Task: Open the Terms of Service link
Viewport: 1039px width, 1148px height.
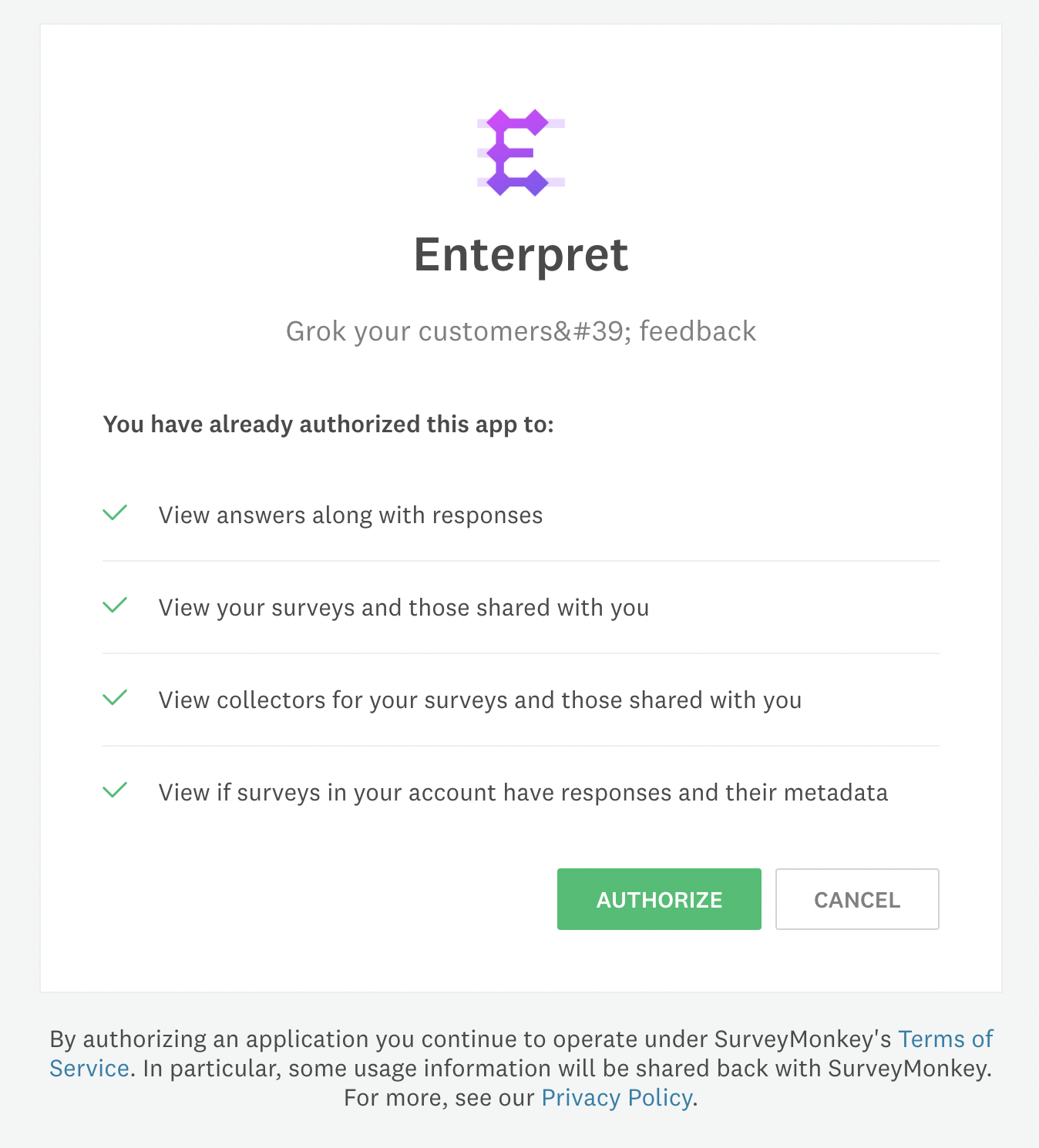Action: [x=946, y=1039]
